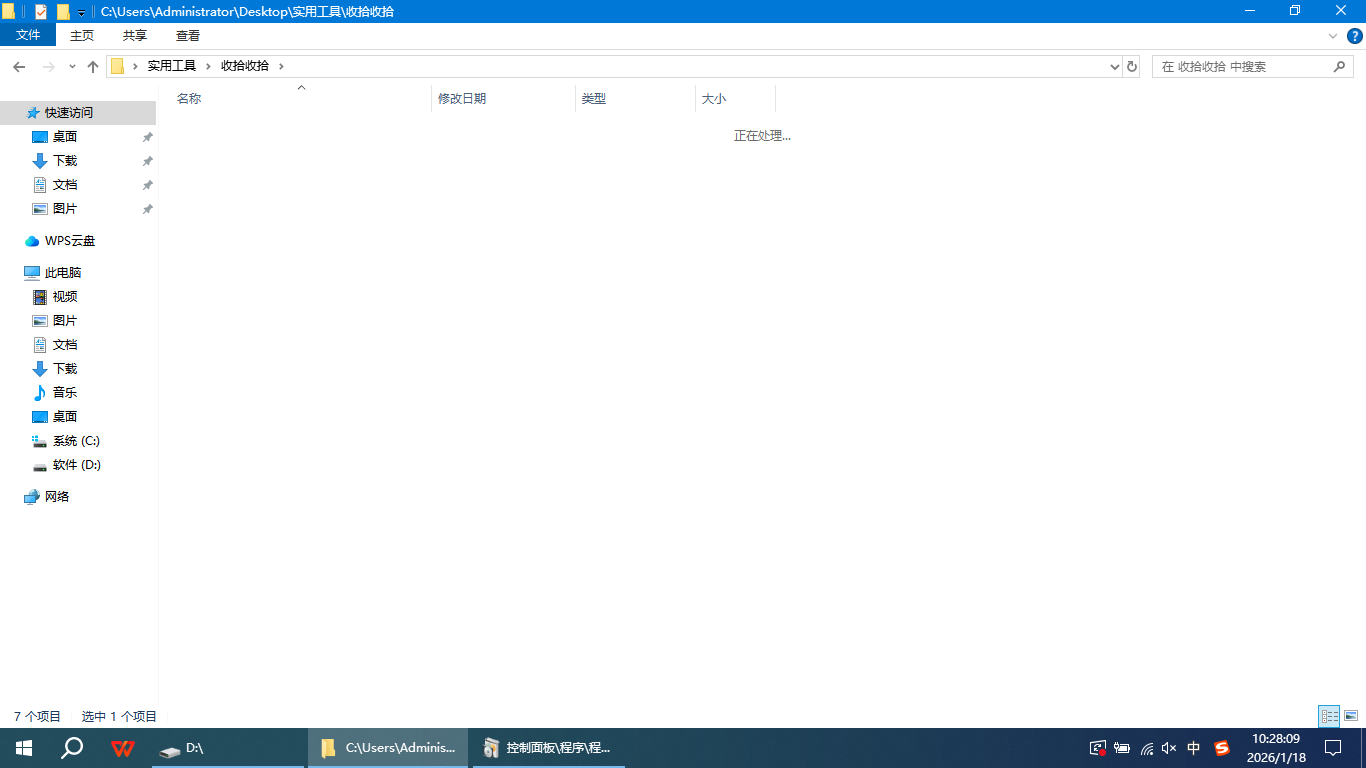1366x768 pixels.
Task: Toggle the volume mute tray icon
Action: [1169, 748]
